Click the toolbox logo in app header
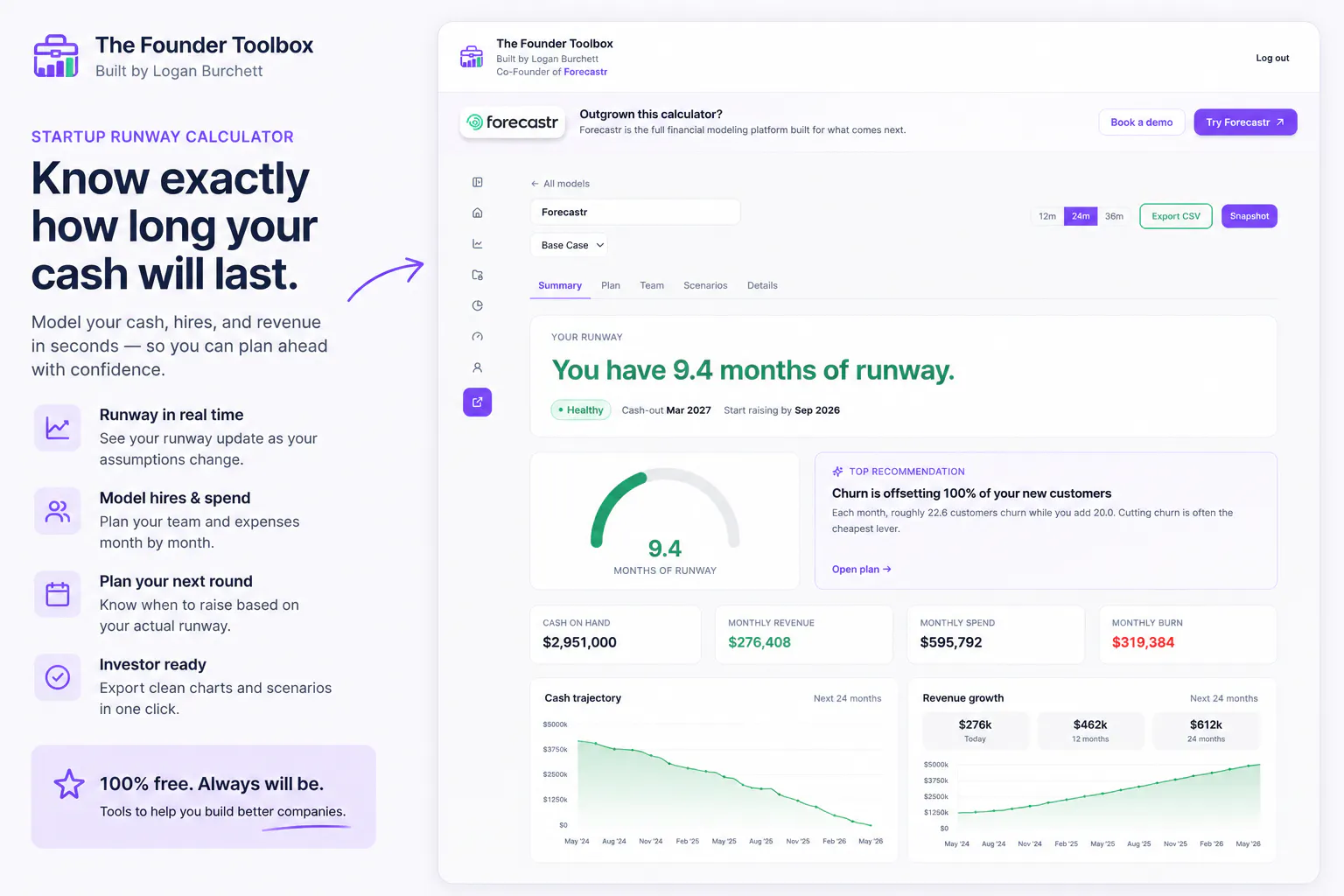Viewport: 1344px width, 896px height. click(472, 57)
